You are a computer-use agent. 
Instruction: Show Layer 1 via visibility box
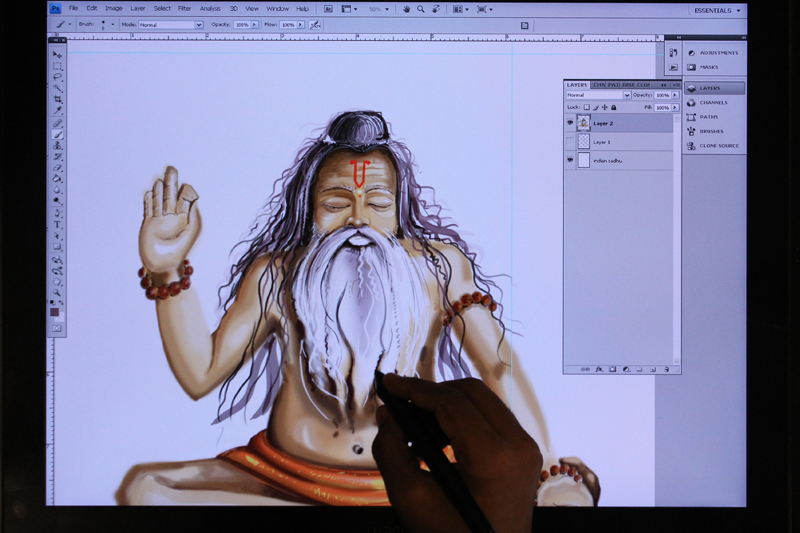click(570, 142)
